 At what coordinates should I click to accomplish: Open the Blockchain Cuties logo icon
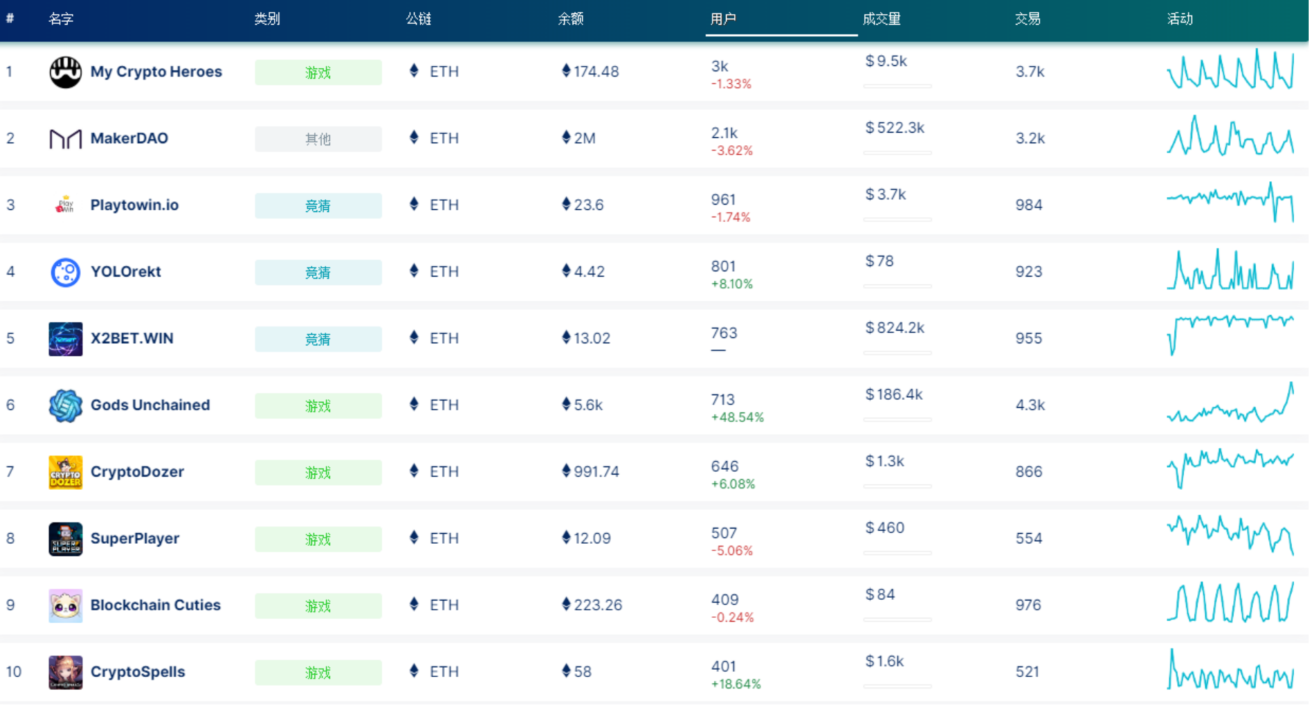pyautogui.click(x=66, y=605)
